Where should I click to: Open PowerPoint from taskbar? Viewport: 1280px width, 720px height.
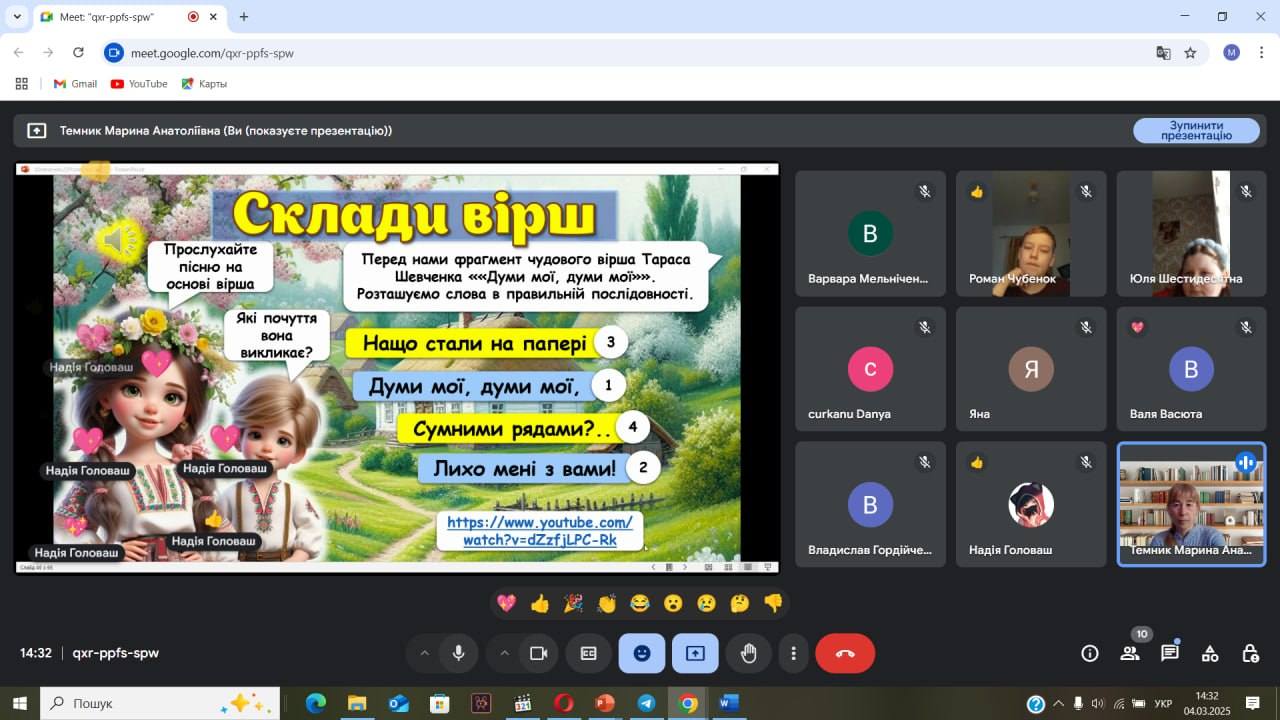(604, 703)
